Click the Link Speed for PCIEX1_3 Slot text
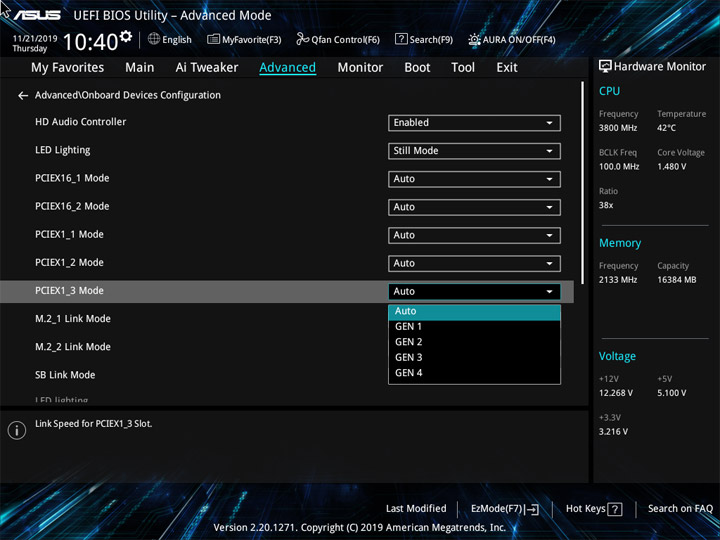The image size is (720, 540). (93, 424)
